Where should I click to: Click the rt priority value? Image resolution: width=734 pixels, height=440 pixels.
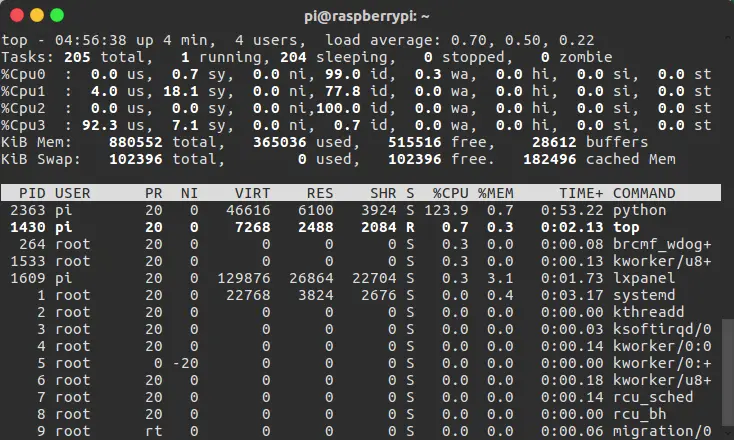pos(154,431)
